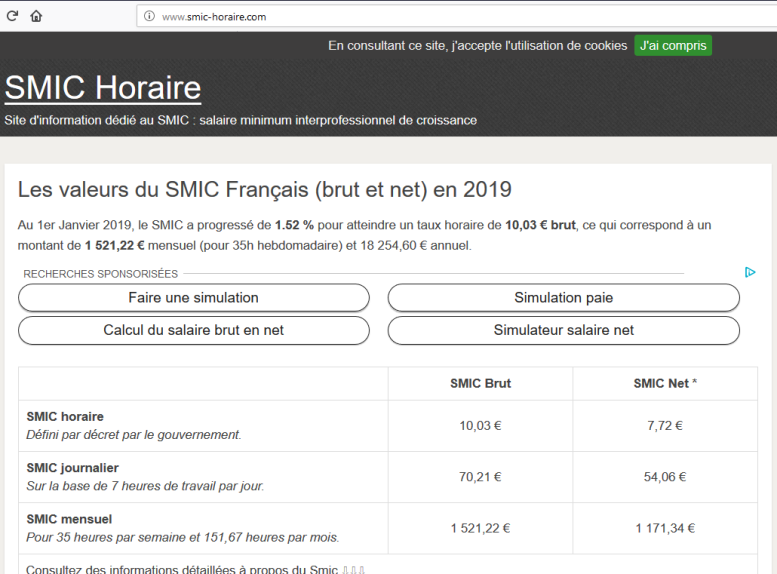Image resolution: width=777 pixels, height=574 pixels.
Task: Click the address bar URL www.smic-horaire.com
Action: click(x=214, y=17)
